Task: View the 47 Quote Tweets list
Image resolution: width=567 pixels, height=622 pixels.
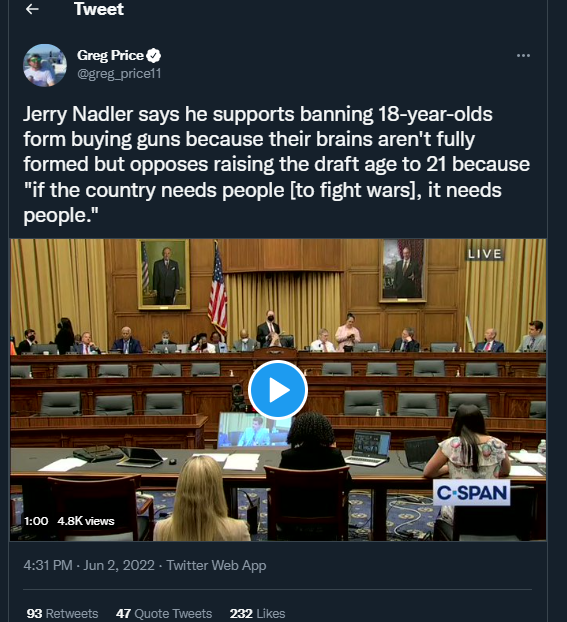Action: coord(164,613)
